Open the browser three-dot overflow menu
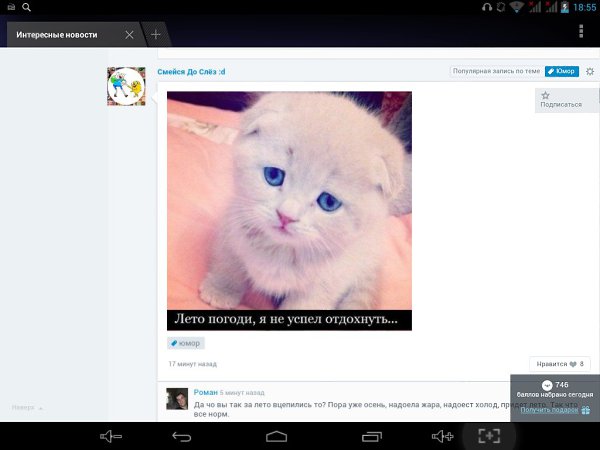The width and height of the screenshot is (600, 450). coord(581,33)
